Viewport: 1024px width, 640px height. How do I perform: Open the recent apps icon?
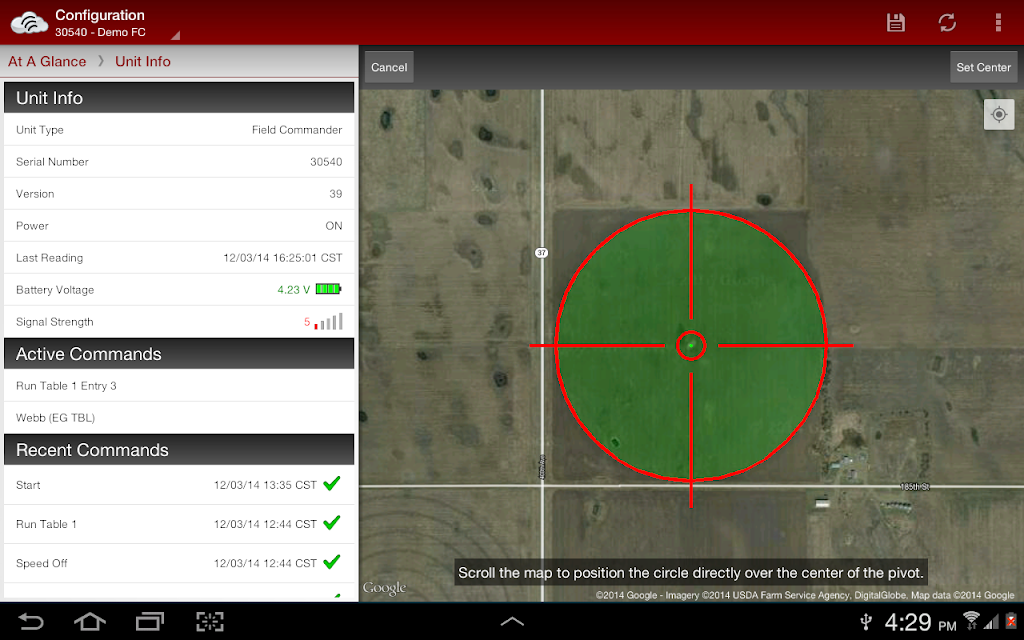coord(150,621)
